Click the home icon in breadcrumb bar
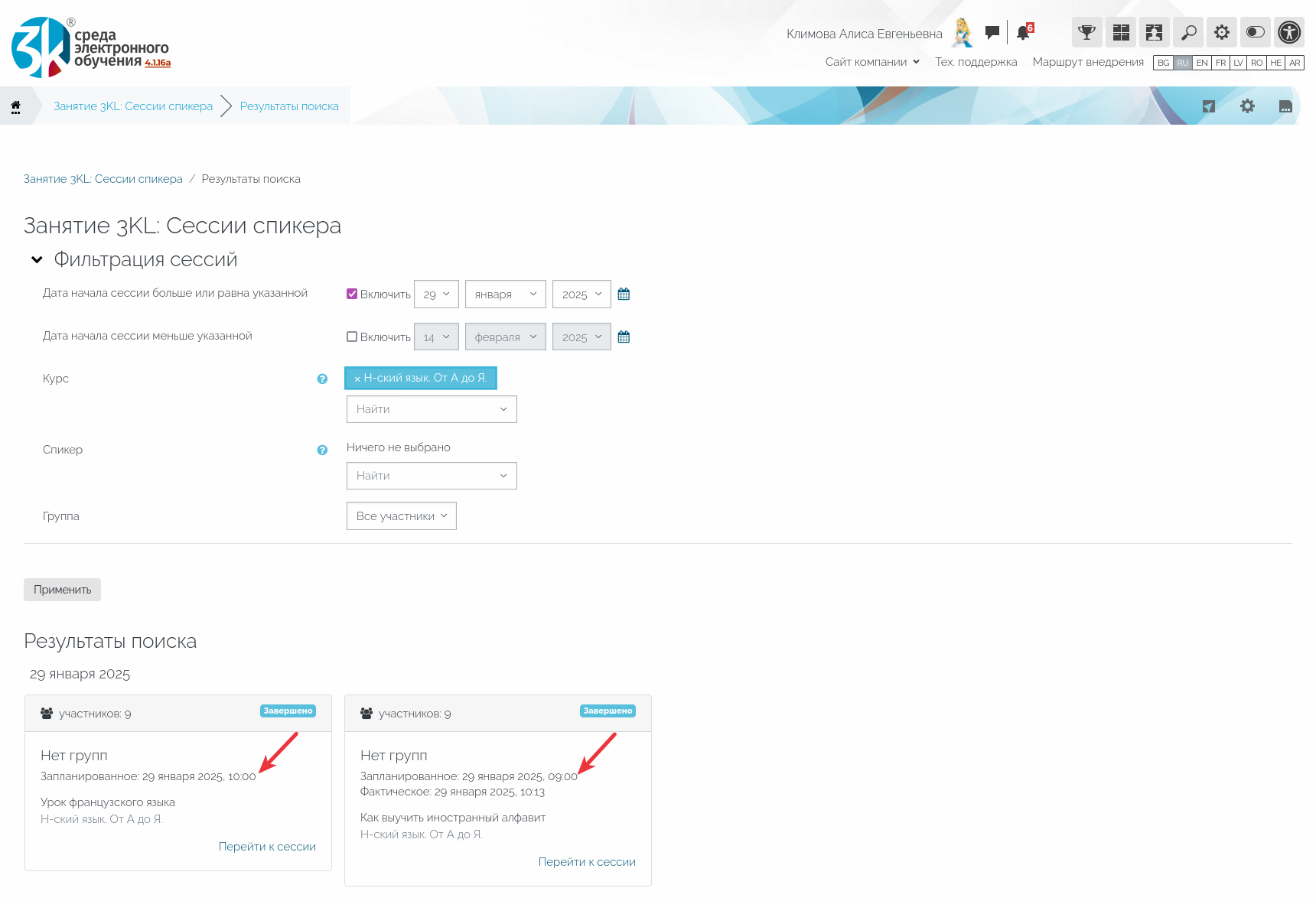 15,106
